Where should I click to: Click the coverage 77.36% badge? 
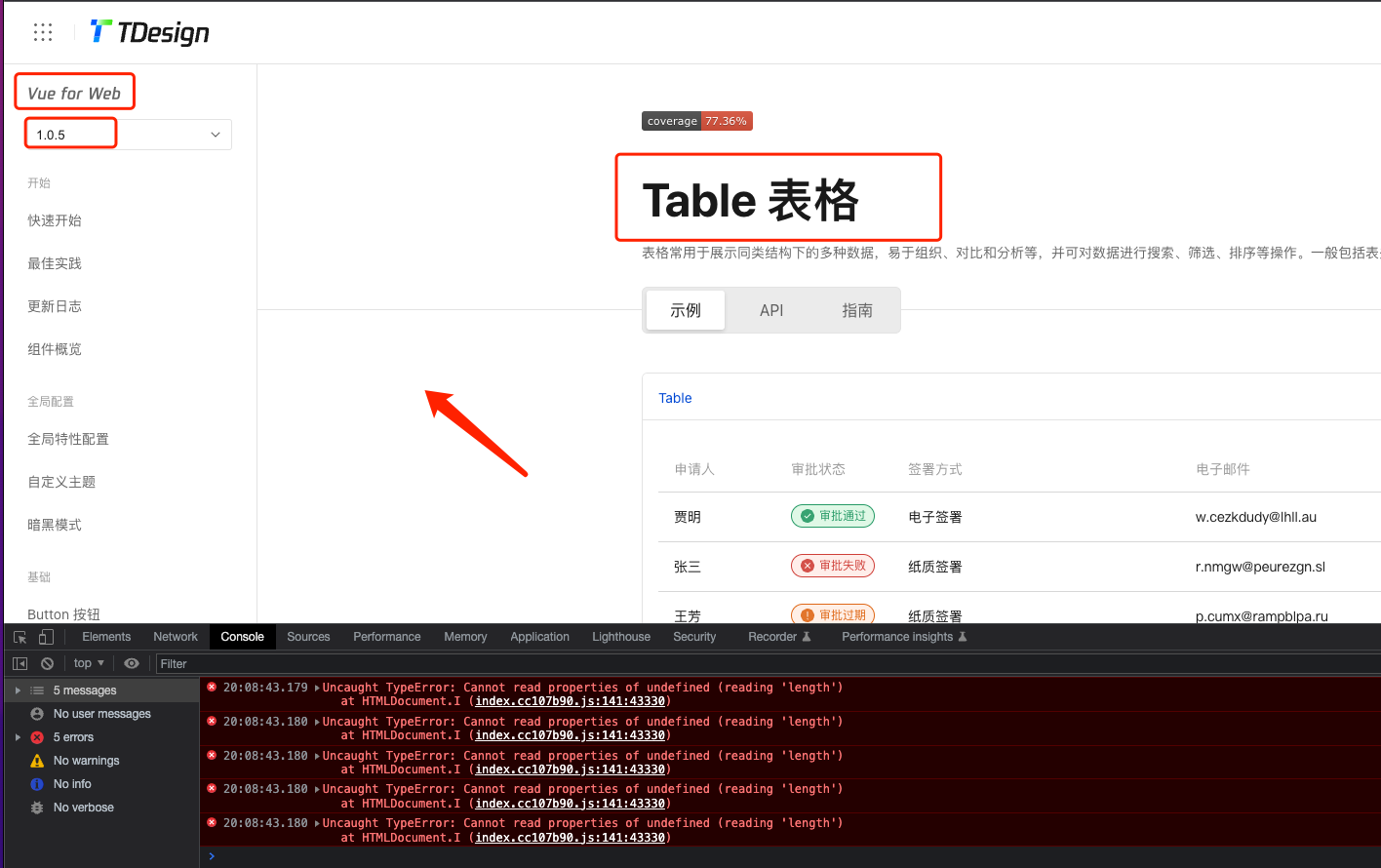[x=697, y=121]
